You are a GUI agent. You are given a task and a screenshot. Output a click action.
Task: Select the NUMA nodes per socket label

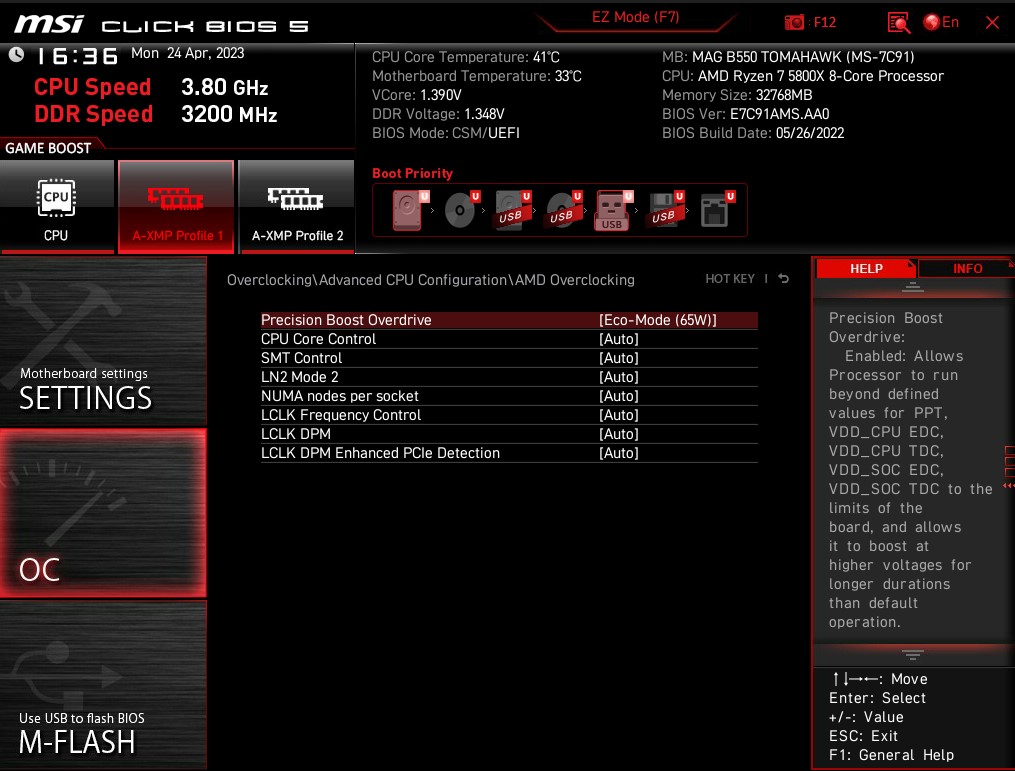point(340,396)
